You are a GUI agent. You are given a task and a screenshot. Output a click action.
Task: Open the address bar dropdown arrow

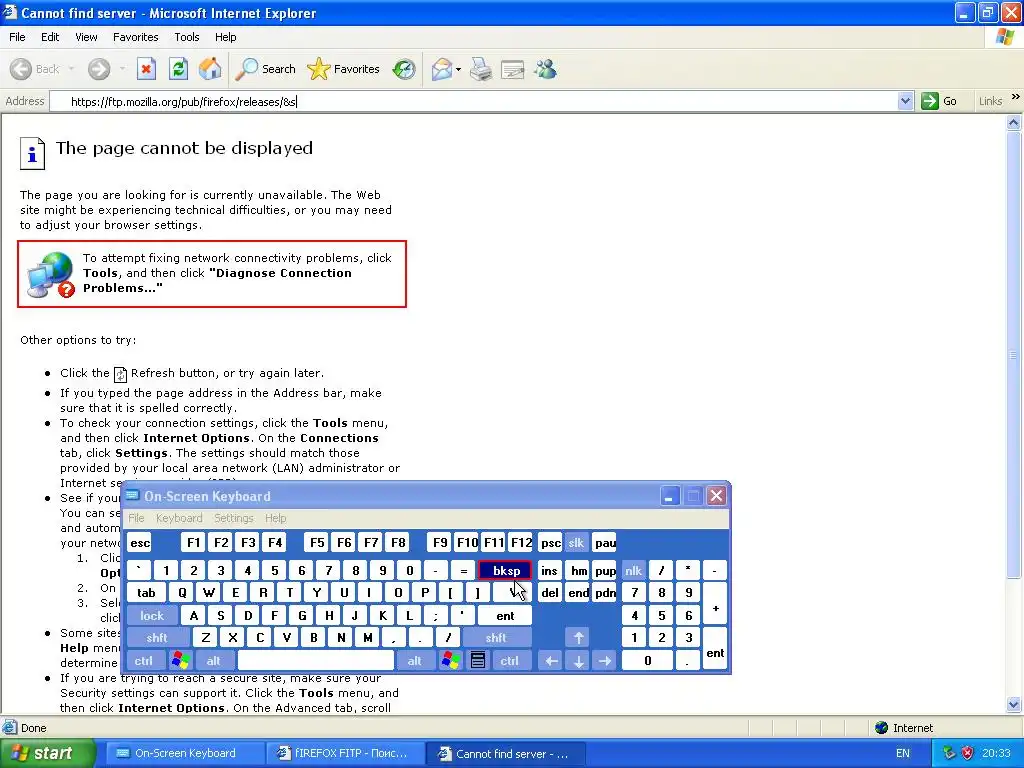pyautogui.click(x=905, y=101)
